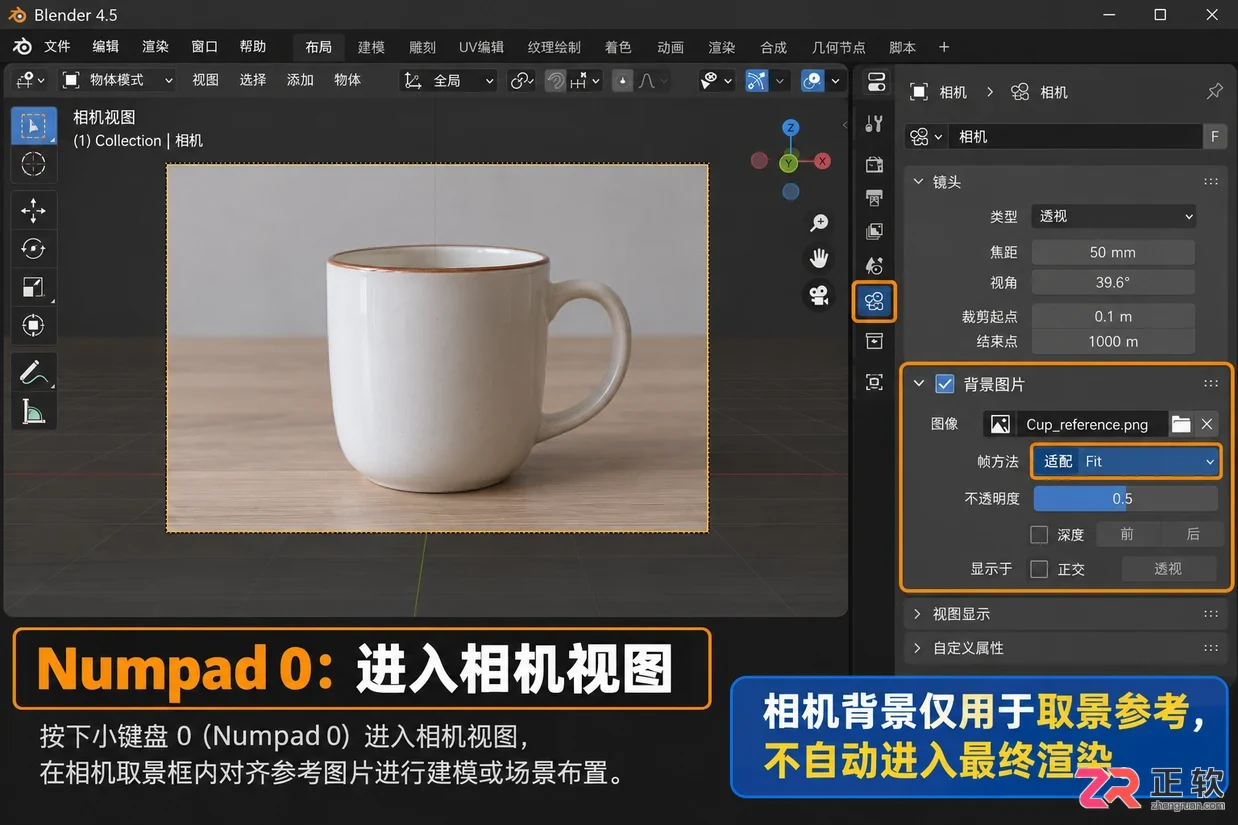Toggle the 透视 display button
The height and width of the screenshot is (825, 1238).
click(1168, 569)
